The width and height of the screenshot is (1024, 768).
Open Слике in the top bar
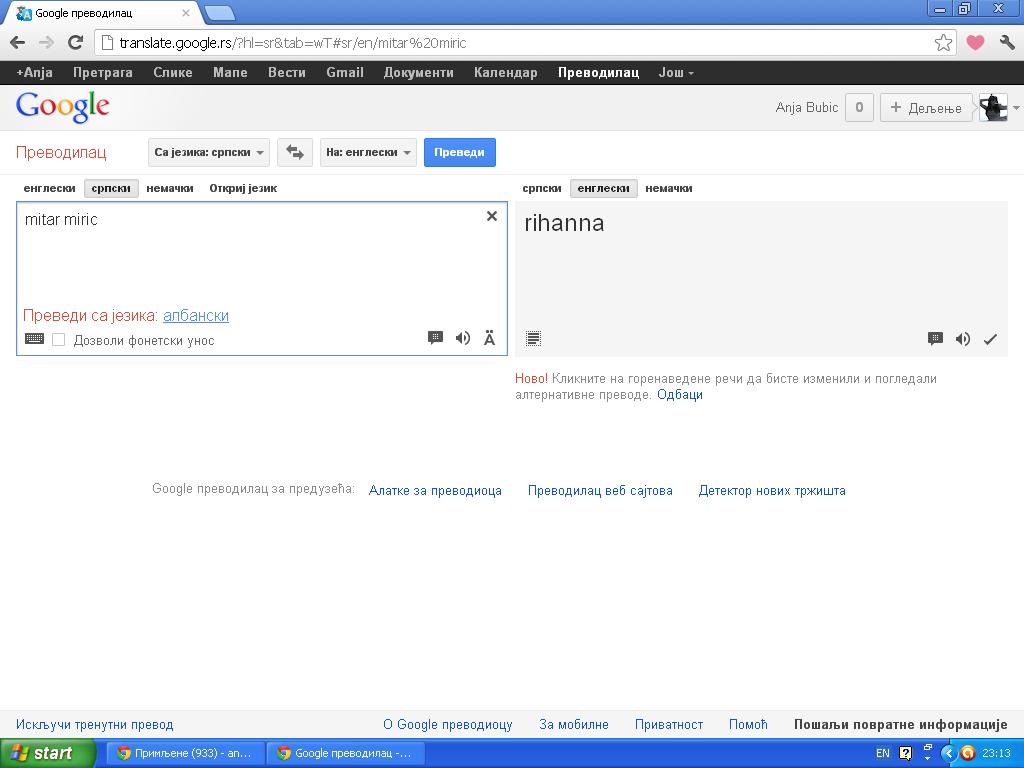(x=172, y=72)
